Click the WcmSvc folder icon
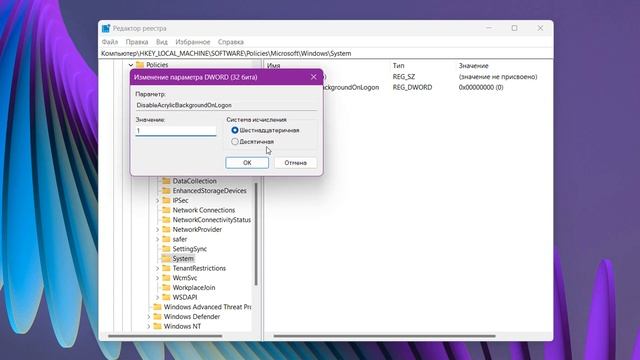This screenshot has width=640, height=360. pos(166,278)
